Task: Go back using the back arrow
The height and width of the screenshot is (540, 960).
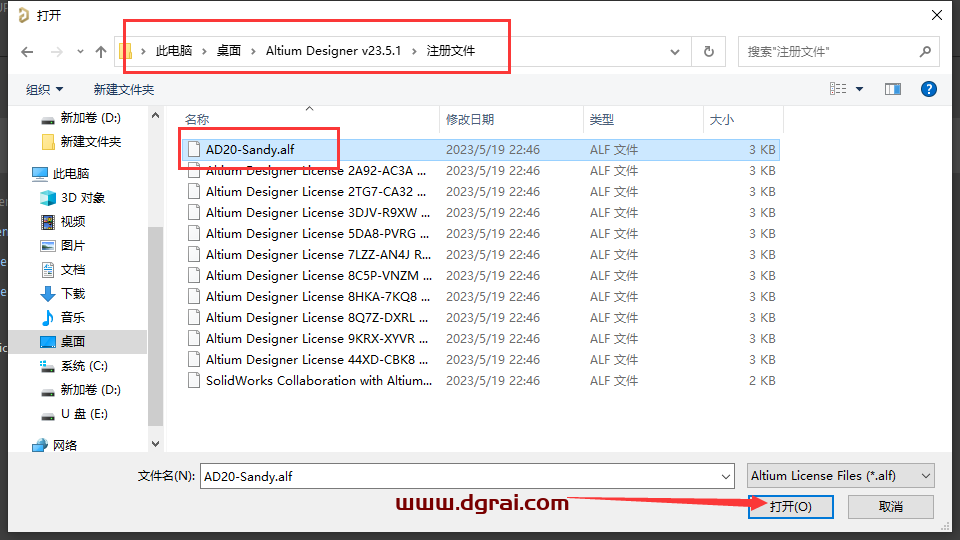Action: tap(27, 52)
